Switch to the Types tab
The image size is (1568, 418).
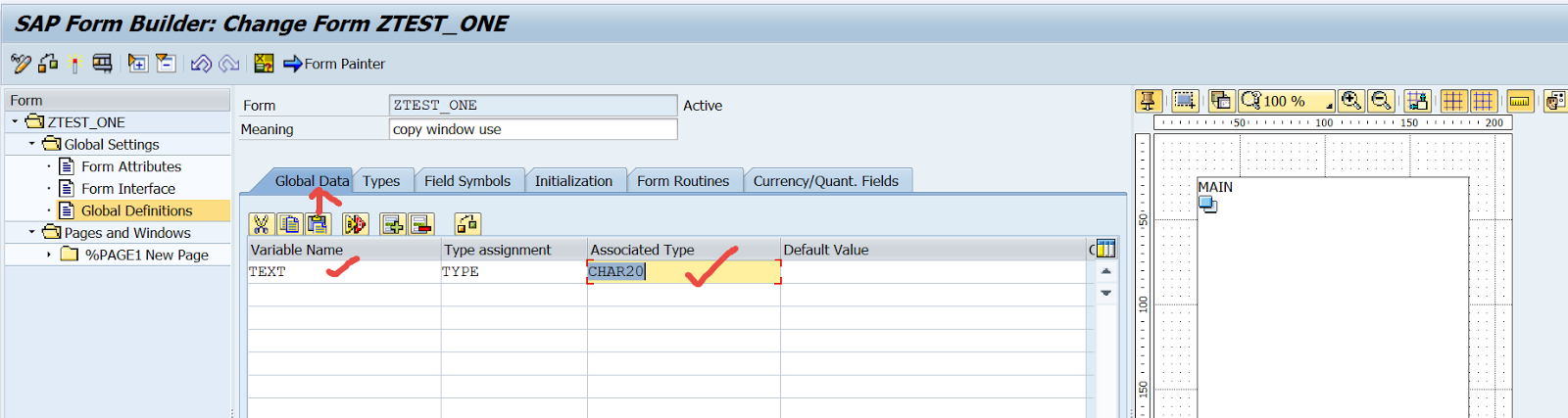click(x=381, y=181)
